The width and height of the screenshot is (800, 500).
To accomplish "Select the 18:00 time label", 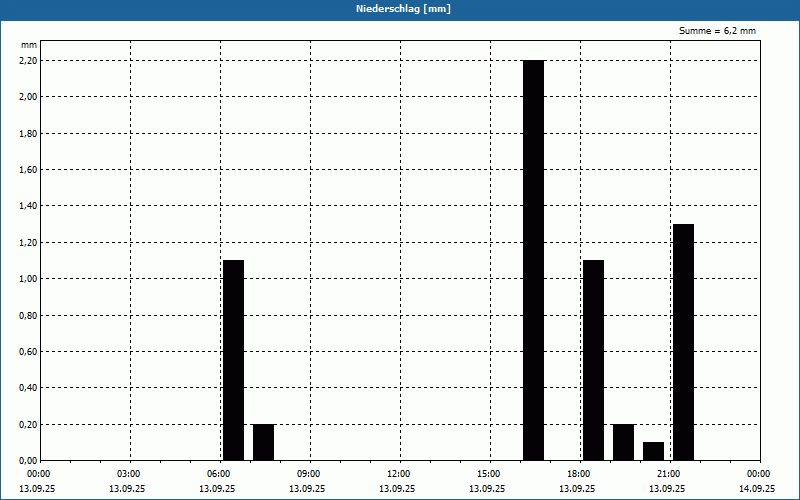I will pyautogui.click(x=578, y=474).
